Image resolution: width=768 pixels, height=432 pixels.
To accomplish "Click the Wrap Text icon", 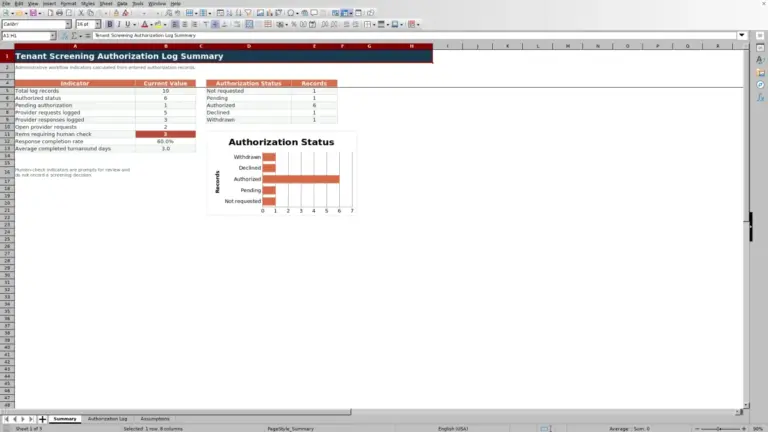I will (x=237, y=24).
